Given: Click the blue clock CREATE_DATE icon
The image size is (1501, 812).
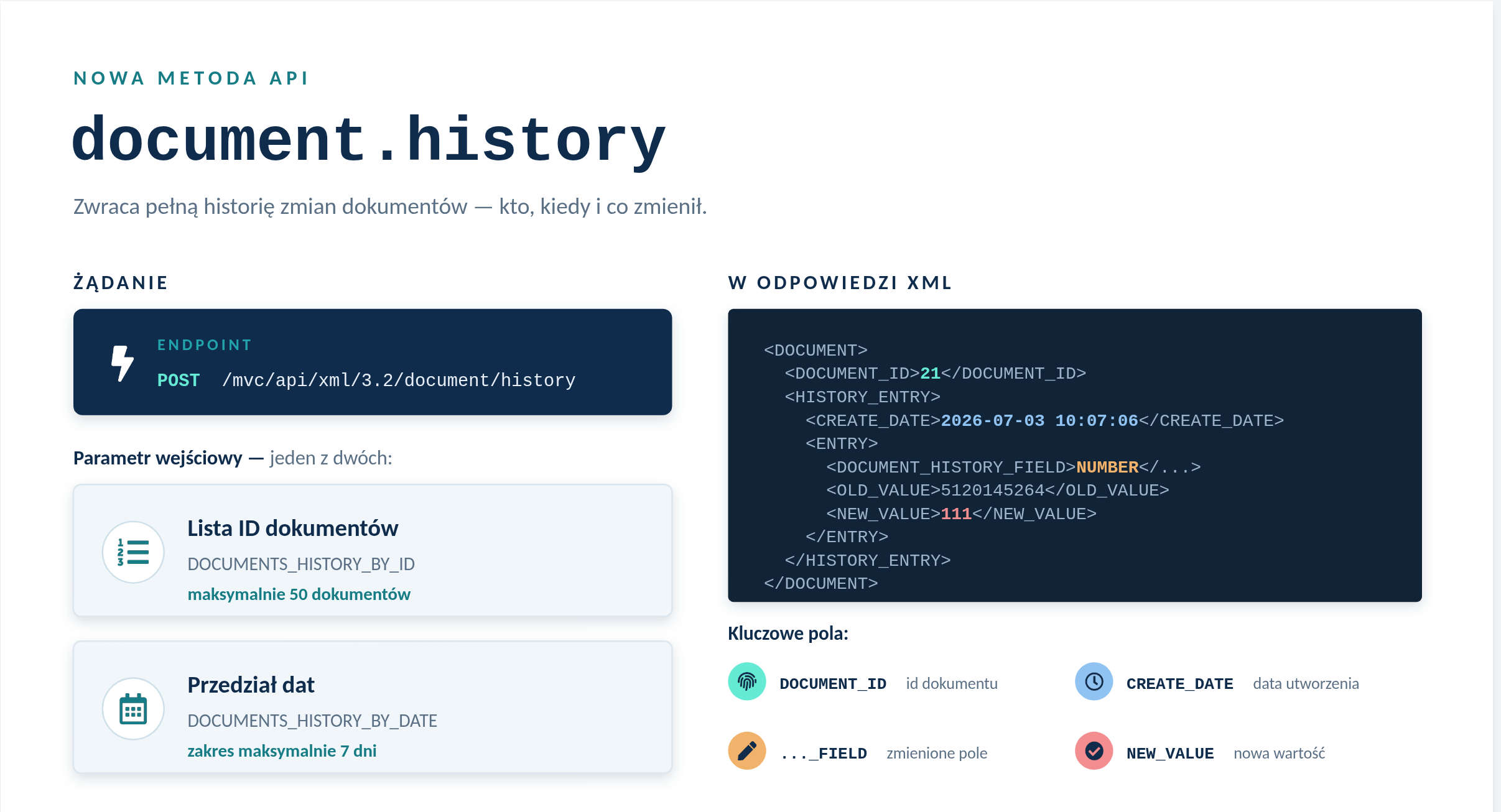Looking at the screenshot, I should (1094, 682).
